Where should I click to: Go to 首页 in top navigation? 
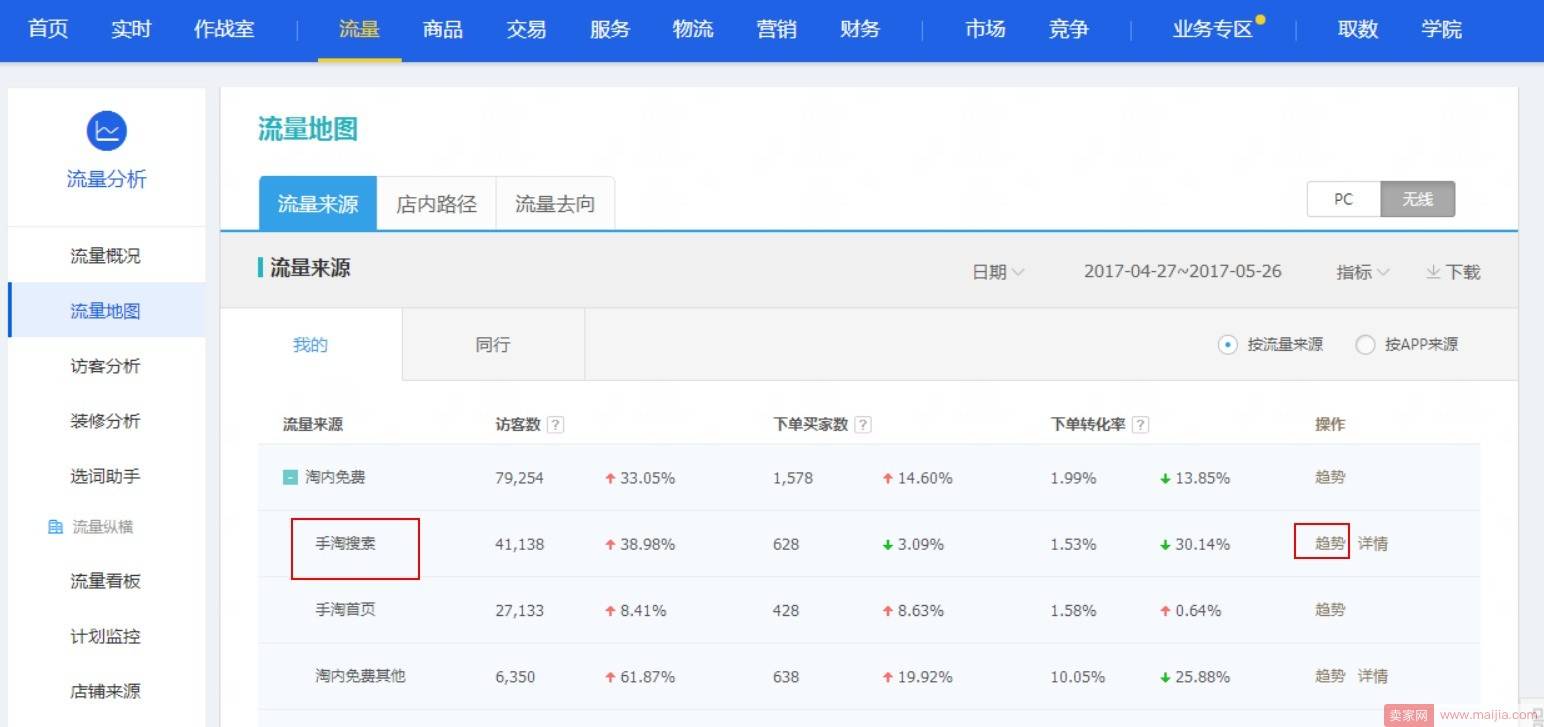coord(48,29)
